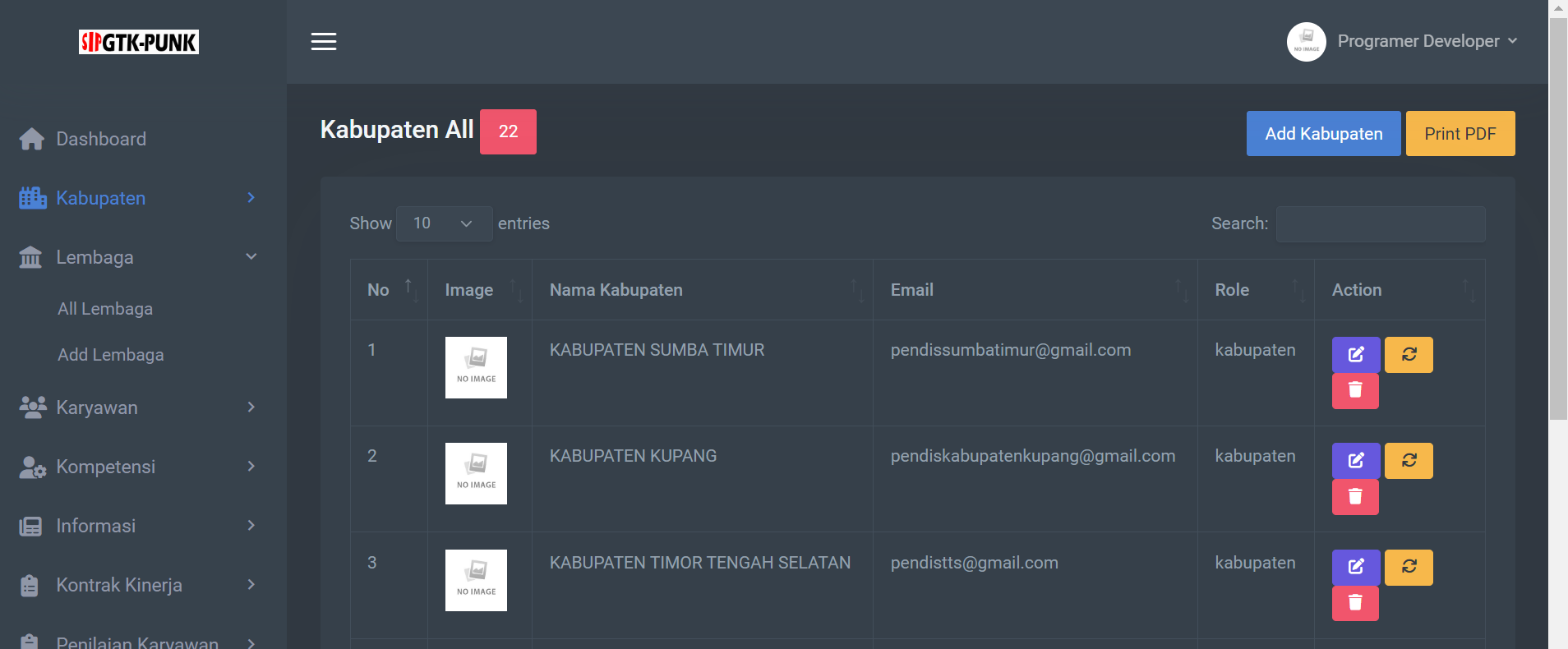Image resolution: width=1568 pixels, height=649 pixels.
Task: Open the show entries dropdown
Action: click(444, 223)
